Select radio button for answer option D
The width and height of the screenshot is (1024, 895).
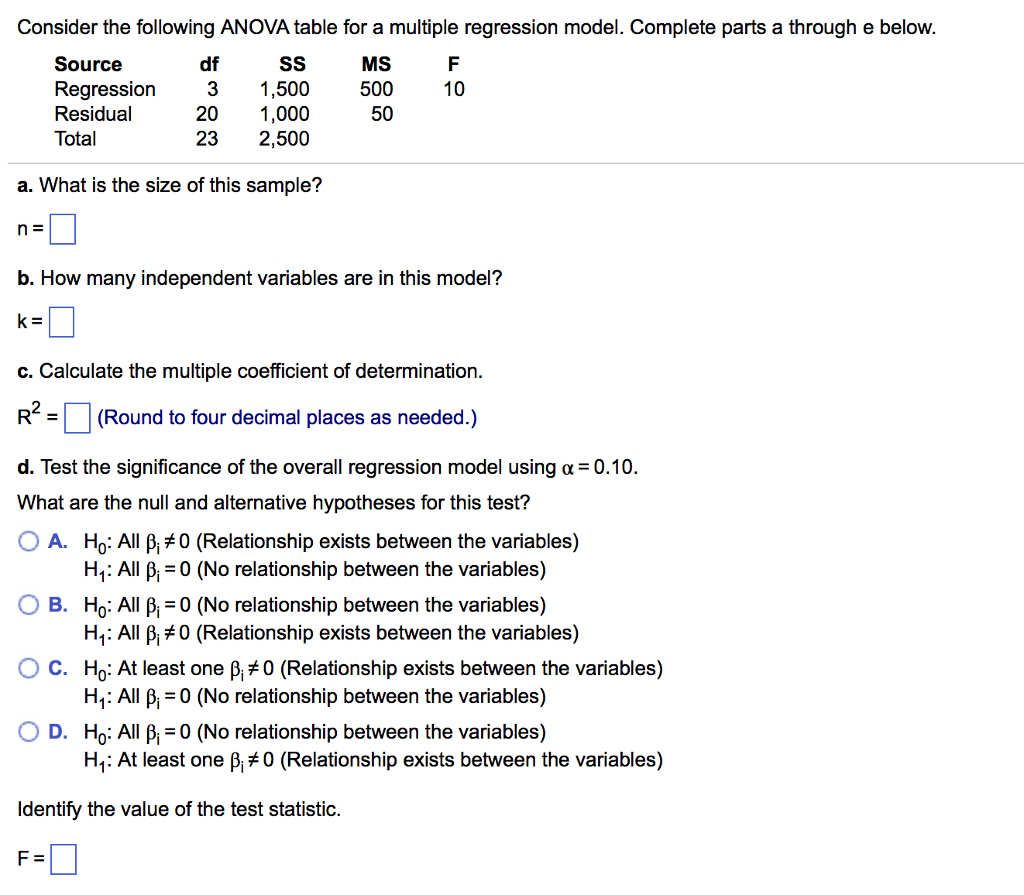click(28, 731)
